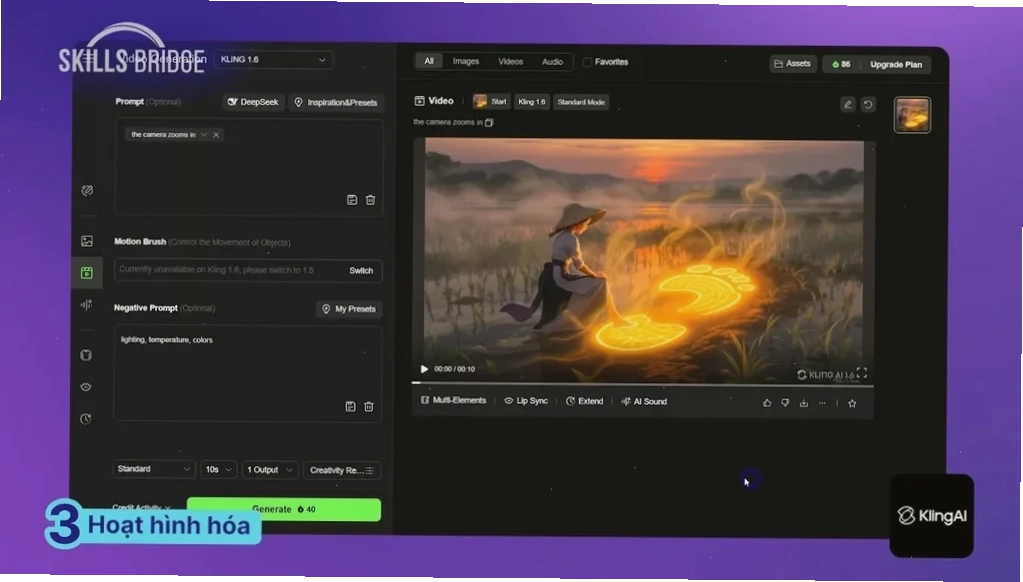Switch to the All tab
1023x582 pixels.
pos(429,61)
